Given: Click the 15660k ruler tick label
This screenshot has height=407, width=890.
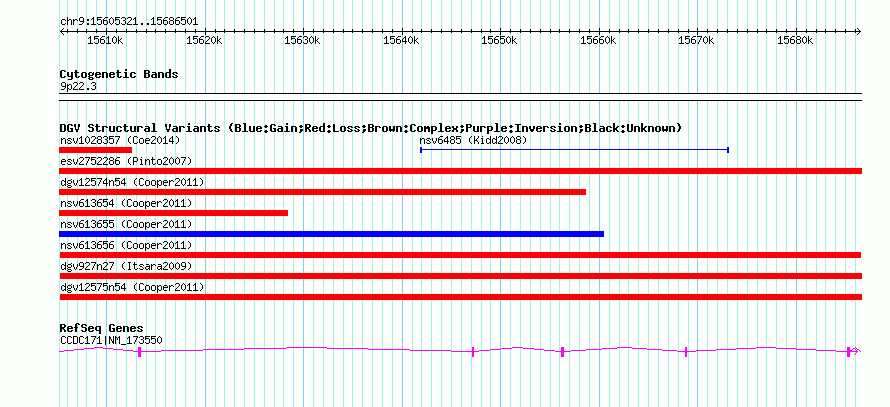Looking at the screenshot, I should pos(598,41).
